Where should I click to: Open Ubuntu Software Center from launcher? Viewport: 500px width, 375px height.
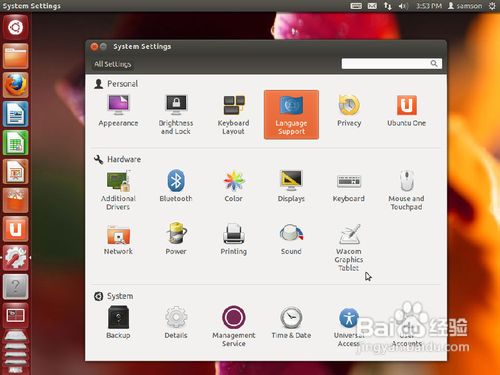[15, 200]
